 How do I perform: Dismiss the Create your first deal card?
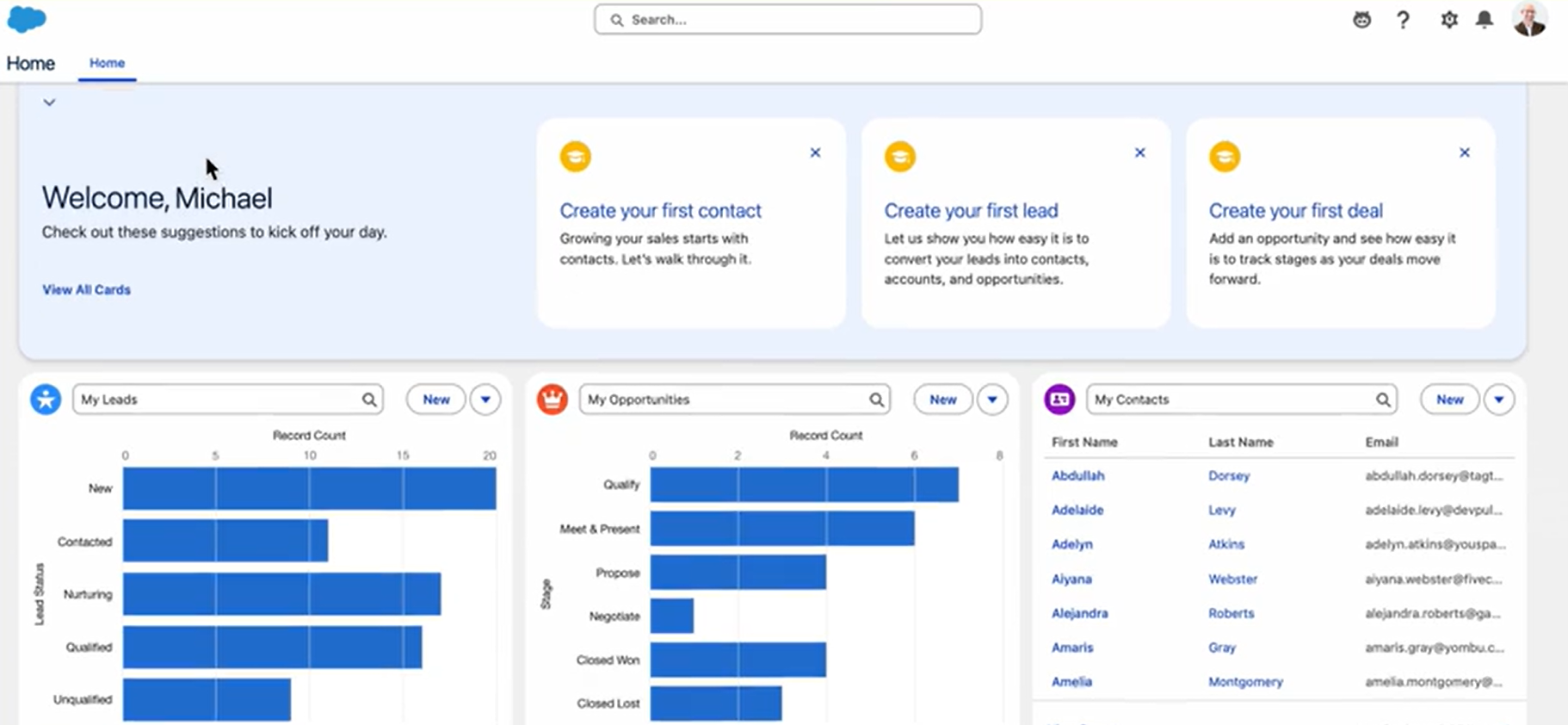click(x=1464, y=152)
